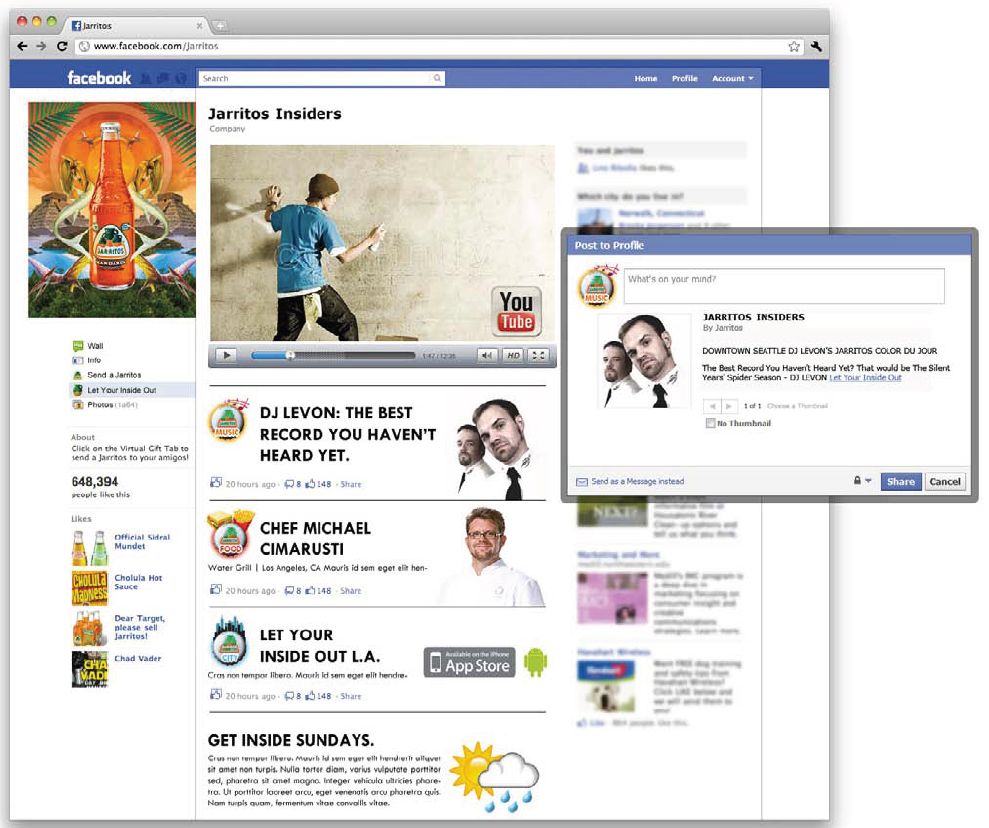
Task: Open the browser wrench menu
Action: 816,46
